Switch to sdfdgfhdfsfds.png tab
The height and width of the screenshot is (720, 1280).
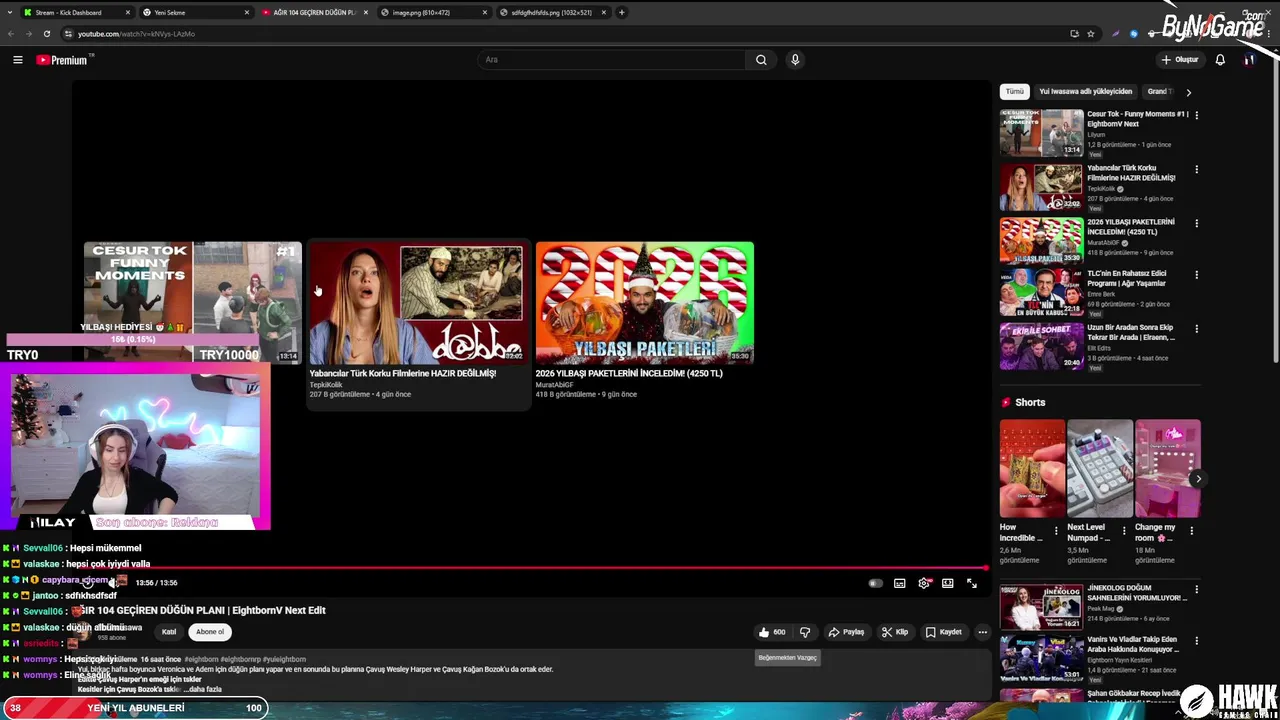[x=553, y=12]
